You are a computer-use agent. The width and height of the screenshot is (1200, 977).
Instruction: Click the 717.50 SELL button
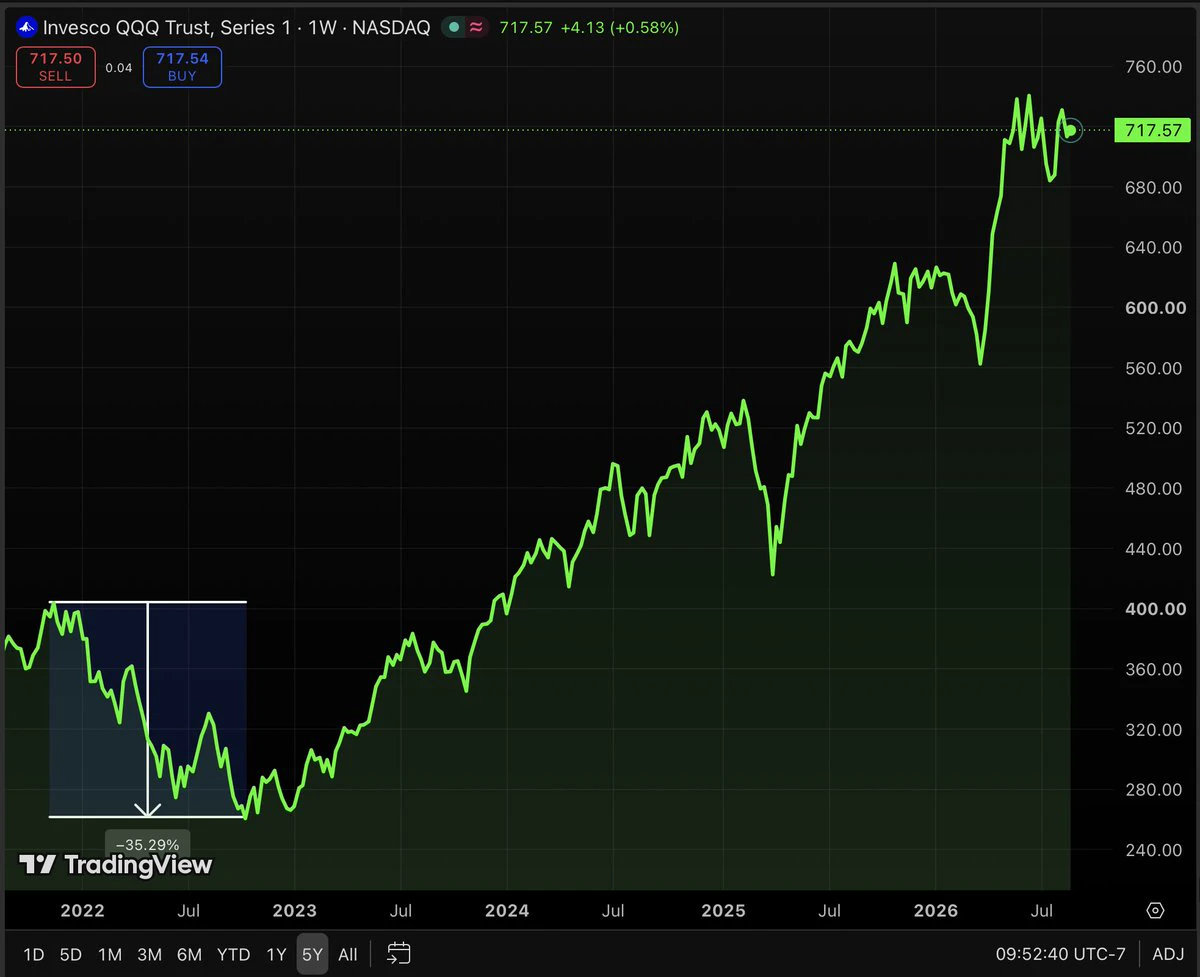pyautogui.click(x=56, y=67)
